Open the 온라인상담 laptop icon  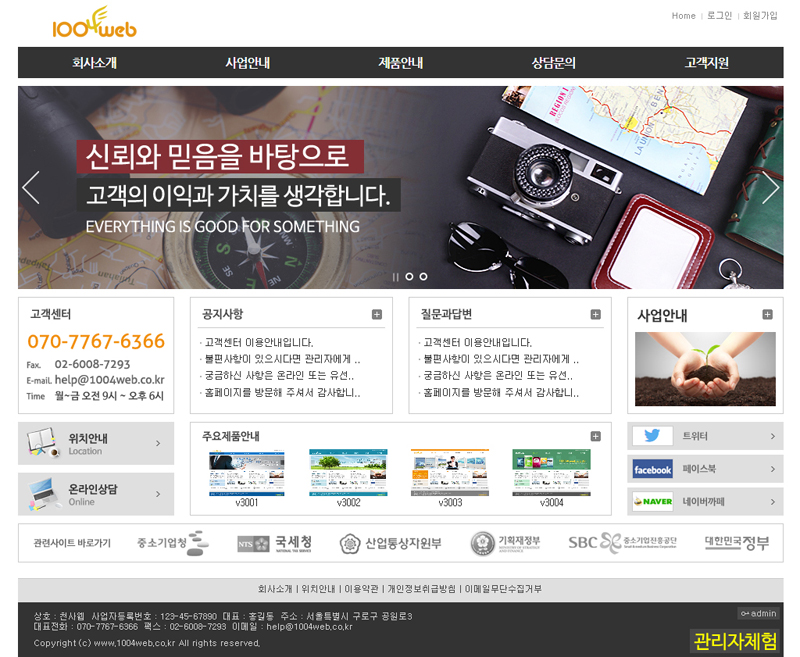tap(42, 494)
